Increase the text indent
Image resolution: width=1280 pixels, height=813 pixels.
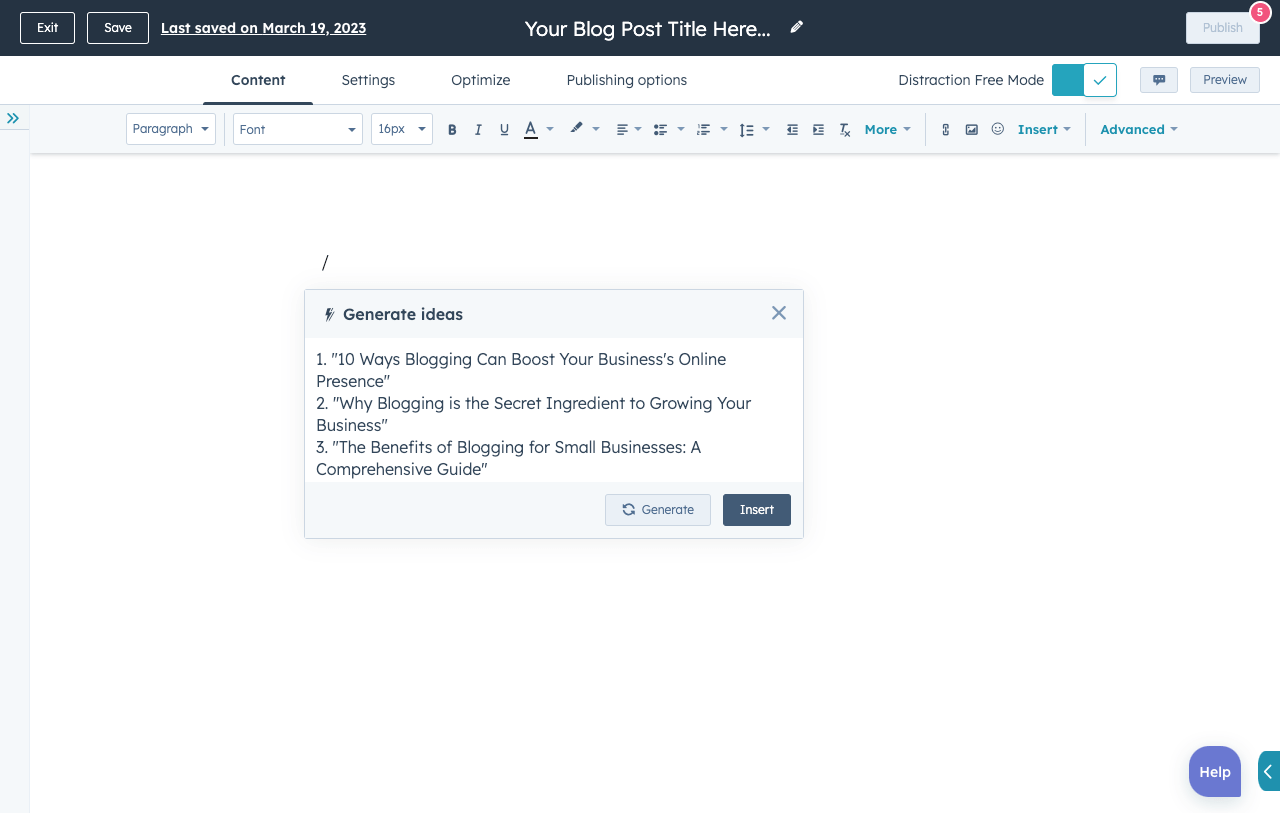(x=818, y=129)
